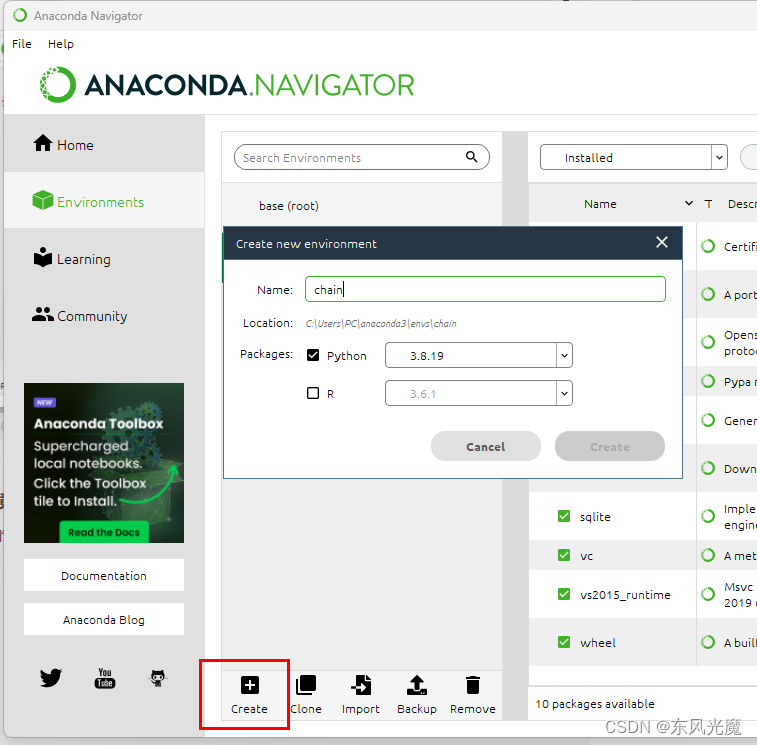Click the status circle in vs2015_runtime row
Image resolution: width=757 pixels, height=745 pixels.
click(708, 594)
